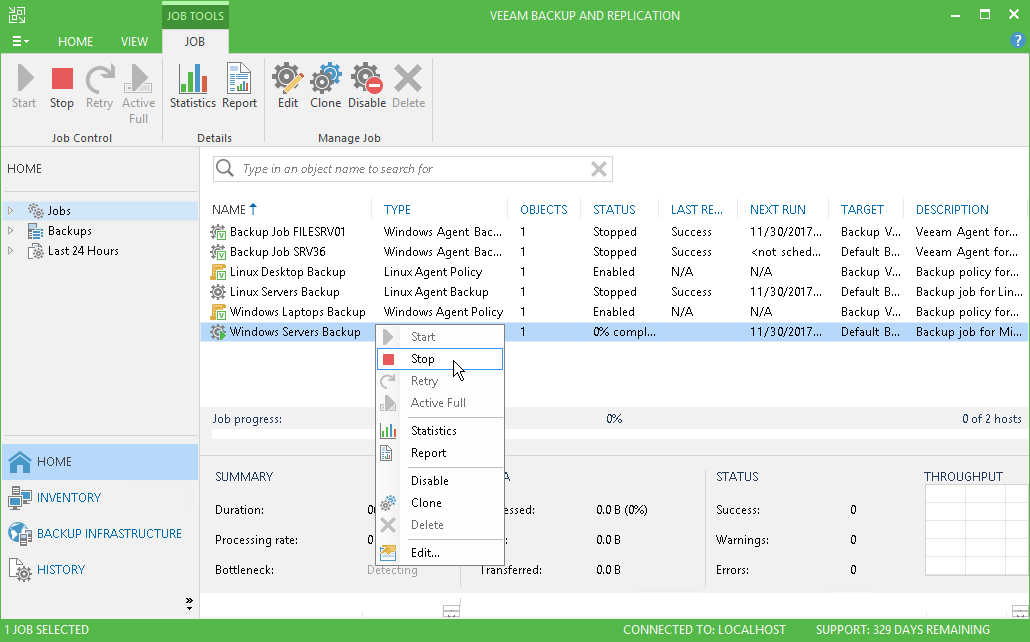Click the Windows Agent Policy type cell
Screen dimensions: 1030x642
pos(443,312)
